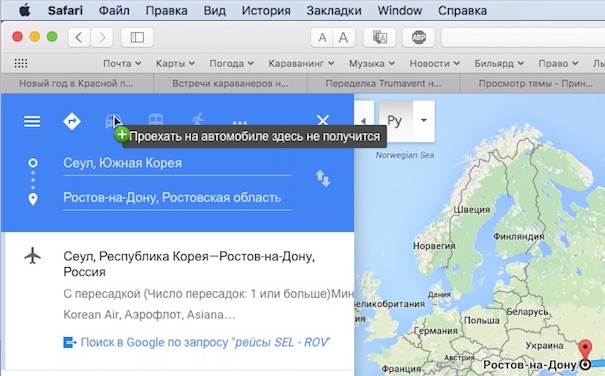Image resolution: width=605 pixels, height=376 pixels.
Task: Expand the Почта bookmarks folder
Action: (x=122, y=63)
